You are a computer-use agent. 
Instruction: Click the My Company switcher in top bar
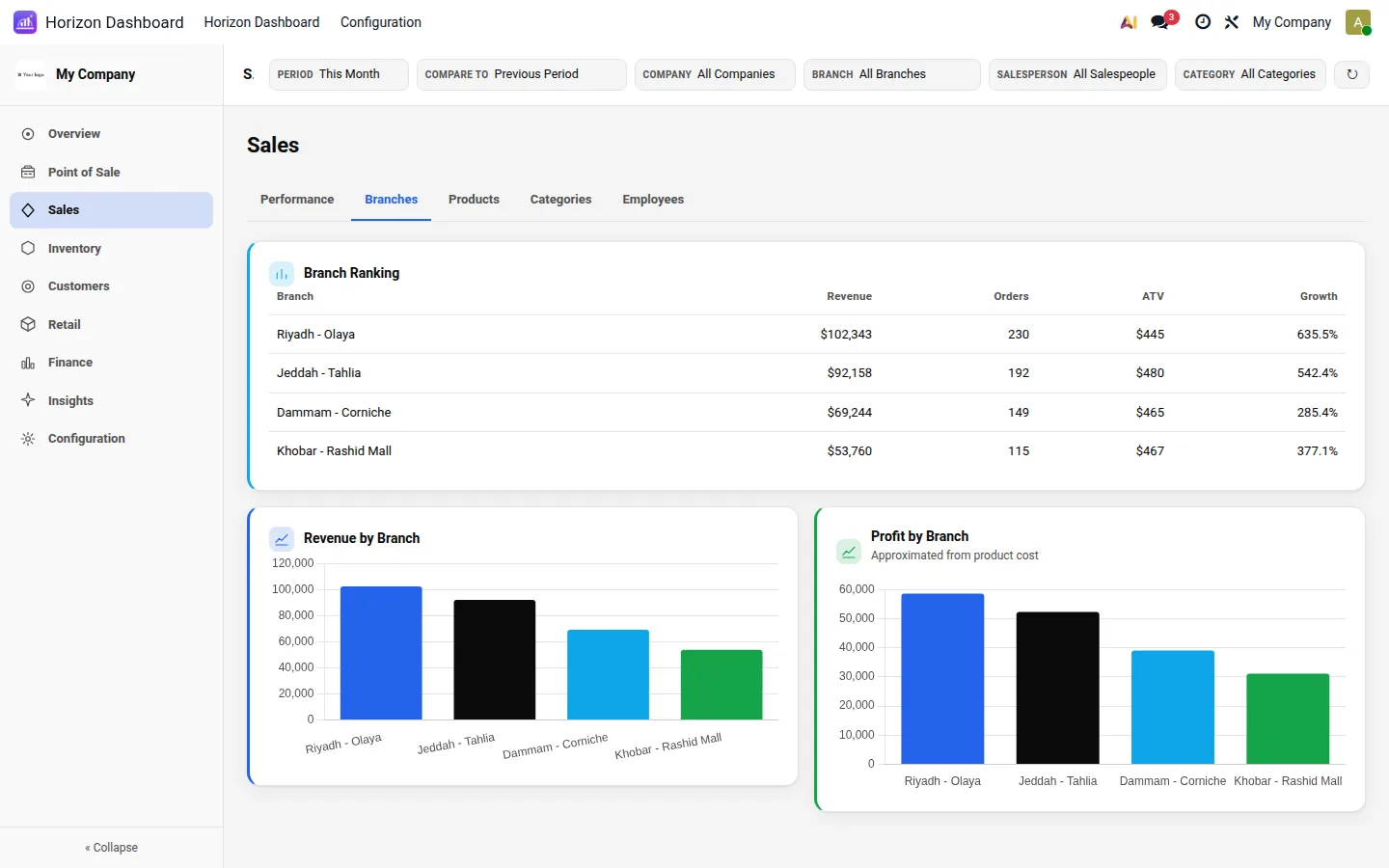(1292, 22)
